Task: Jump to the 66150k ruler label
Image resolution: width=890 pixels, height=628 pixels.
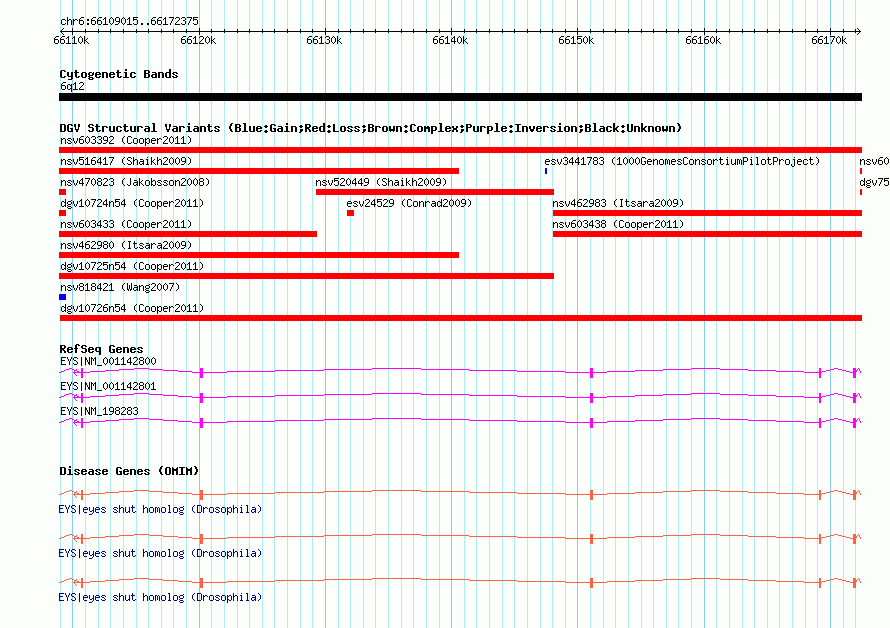Action: [576, 40]
